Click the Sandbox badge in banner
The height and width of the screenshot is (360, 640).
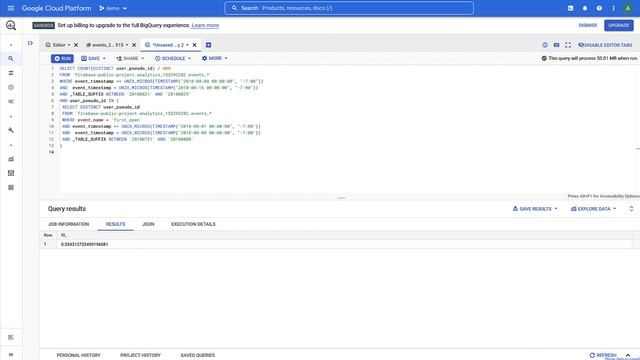(x=43, y=25)
